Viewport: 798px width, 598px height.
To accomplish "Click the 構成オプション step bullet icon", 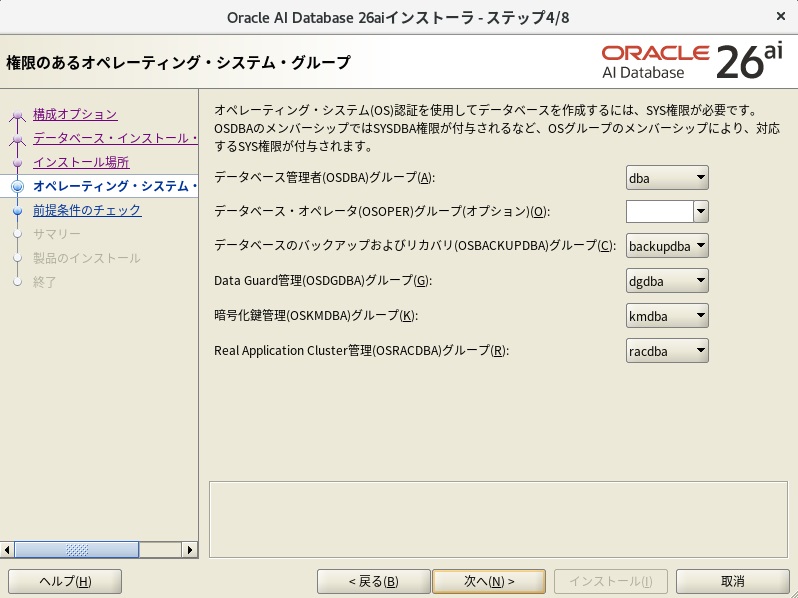I will pyautogui.click(x=17, y=115).
